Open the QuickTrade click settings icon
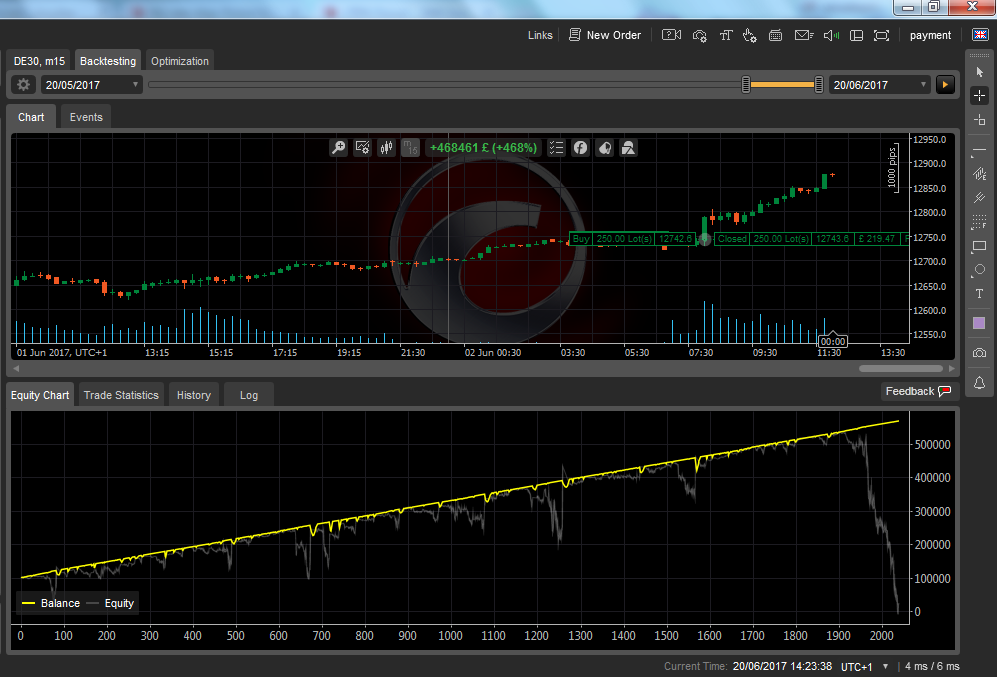The image size is (997, 677). tap(750, 36)
